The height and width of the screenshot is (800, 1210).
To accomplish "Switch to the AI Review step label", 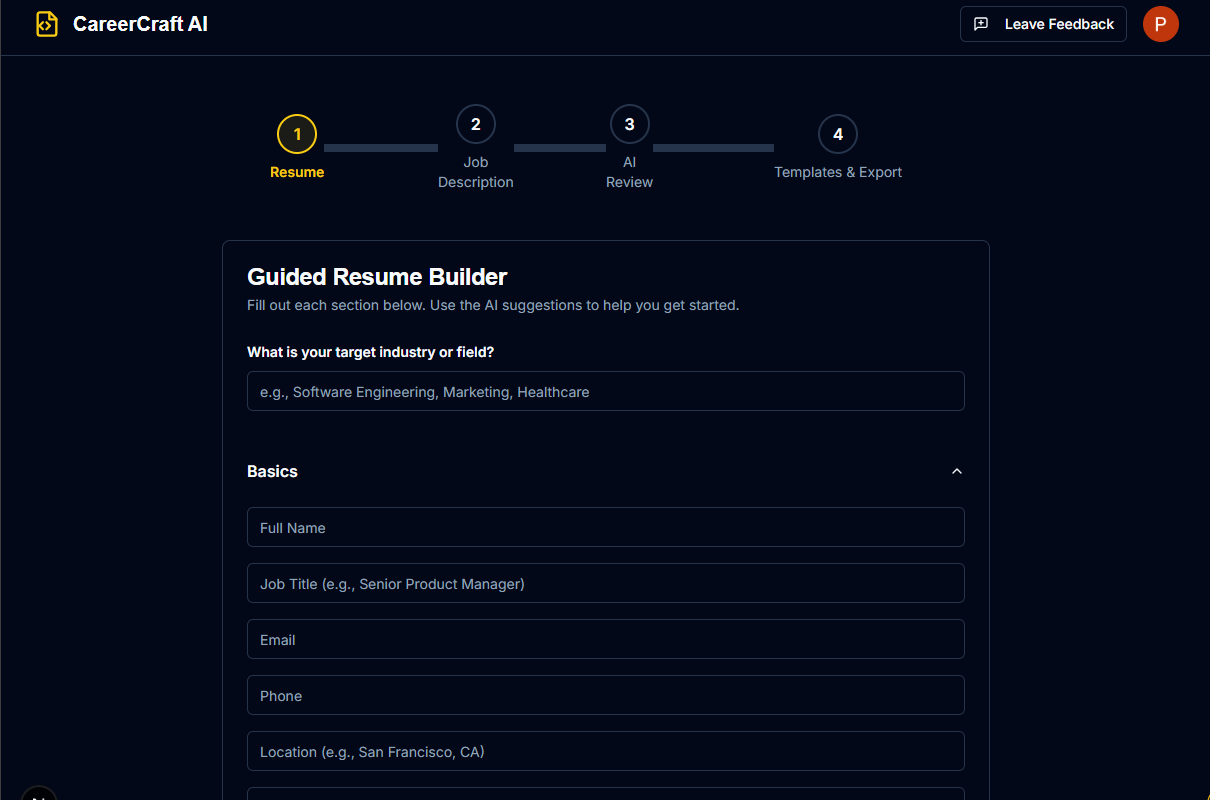I will coord(630,172).
